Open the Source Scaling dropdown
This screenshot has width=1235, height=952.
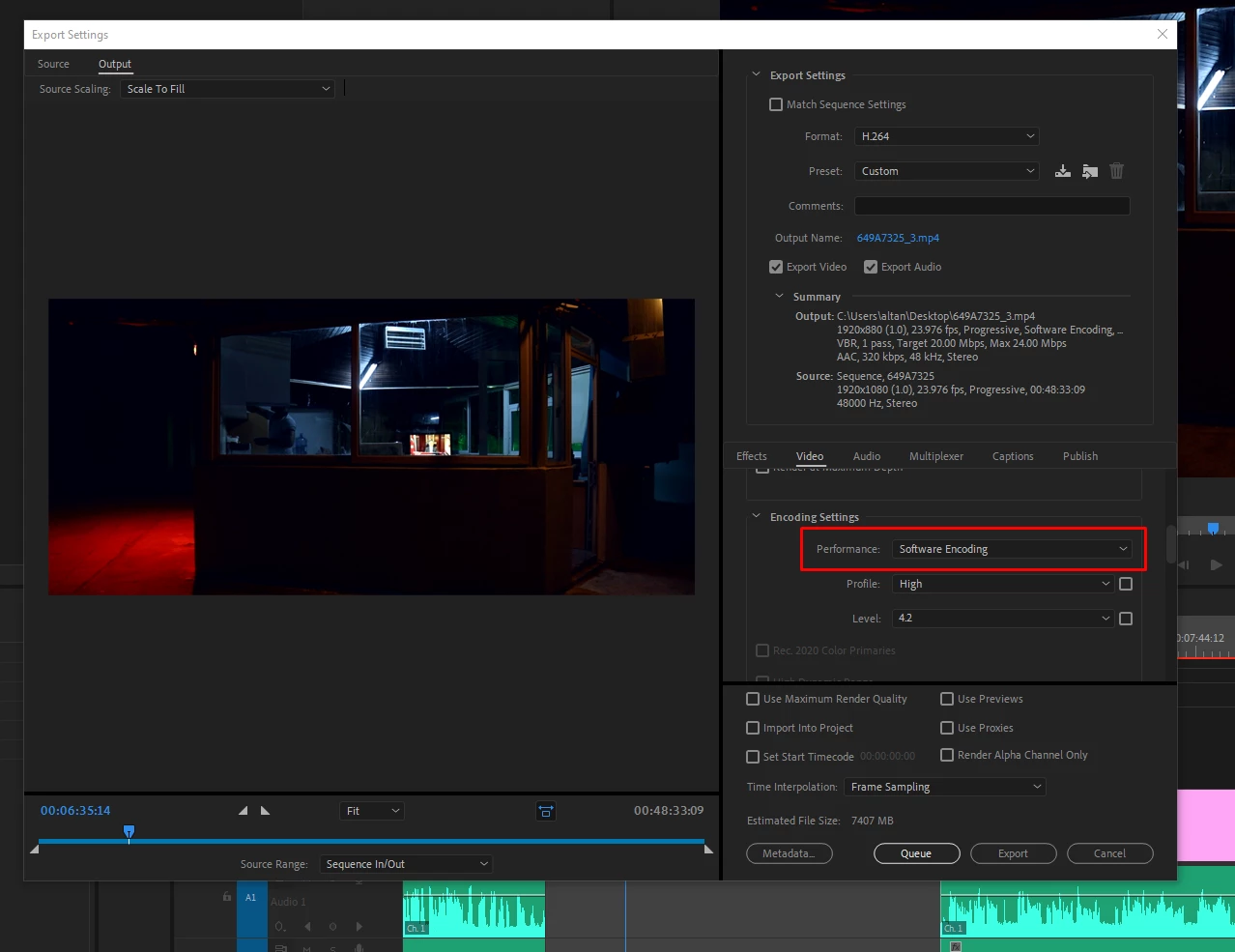click(x=228, y=89)
